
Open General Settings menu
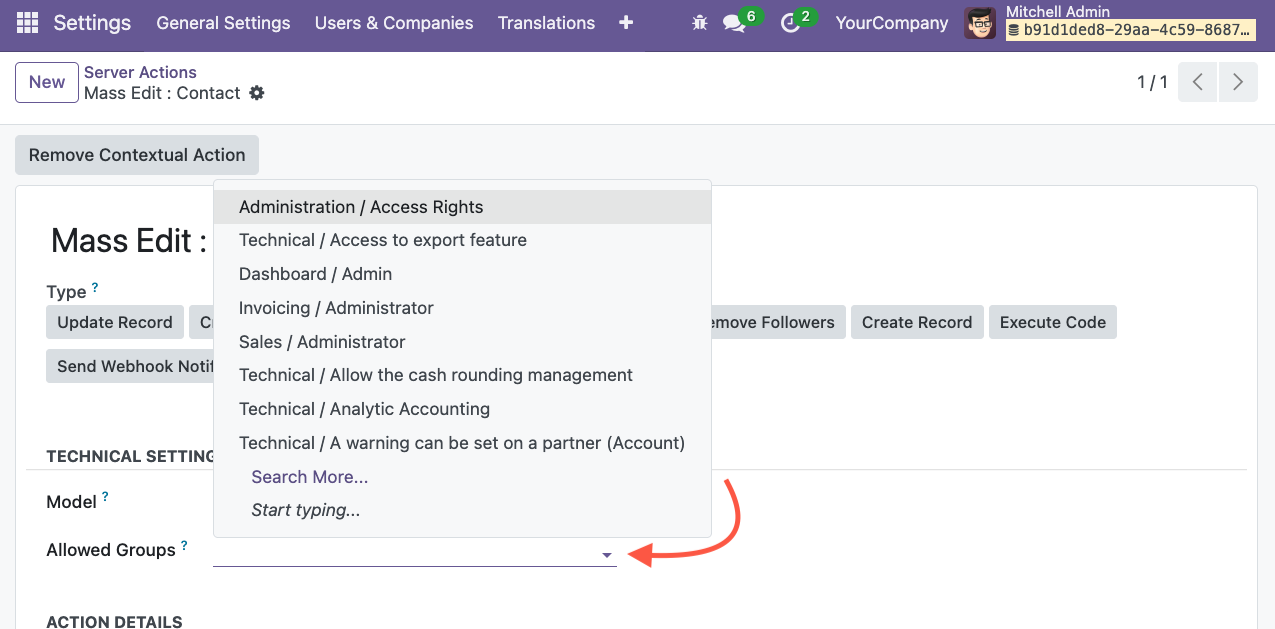pyautogui.click(x=223, y=22)
